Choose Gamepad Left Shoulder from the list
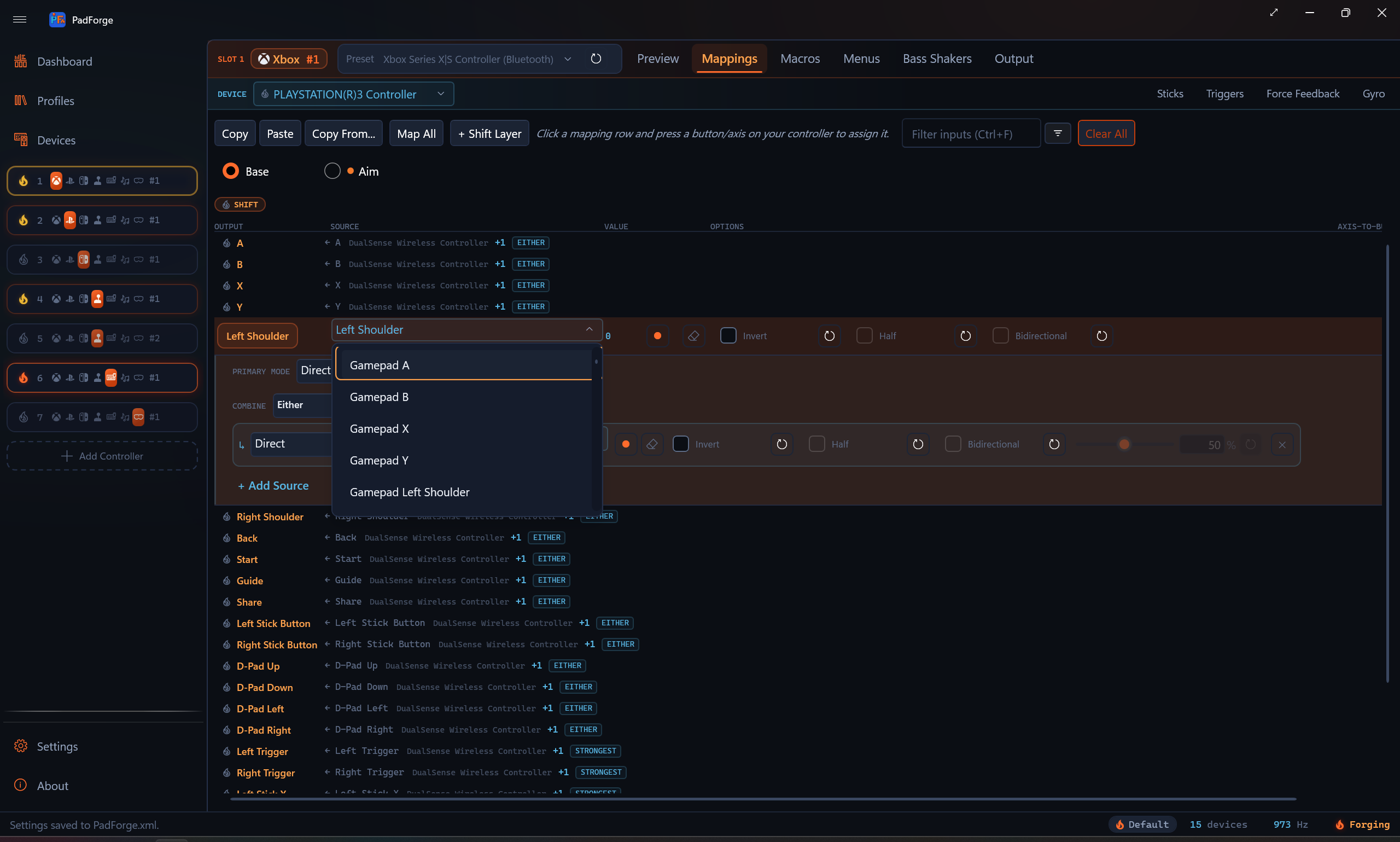 (x=463, y=492)
